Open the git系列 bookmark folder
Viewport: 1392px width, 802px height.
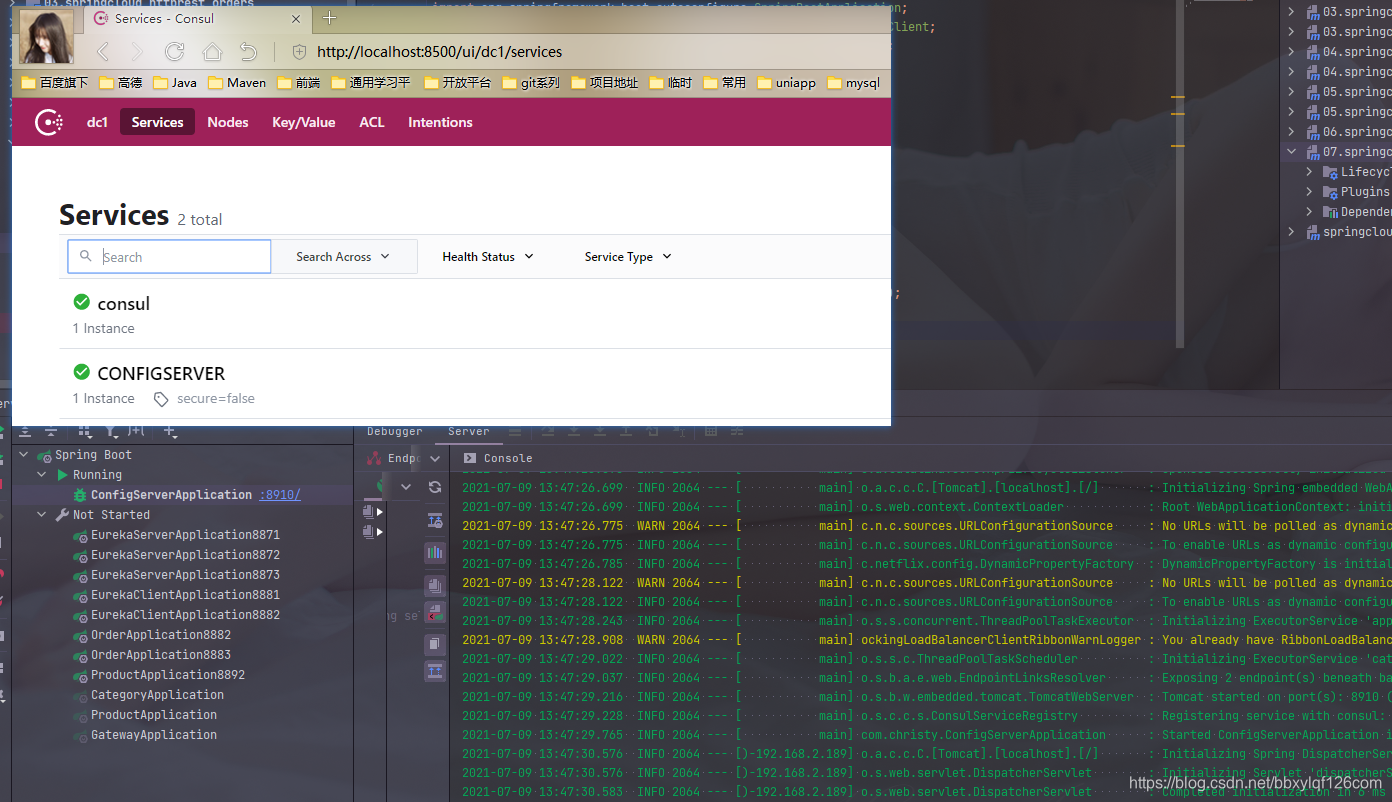click(x=531, y=83)
